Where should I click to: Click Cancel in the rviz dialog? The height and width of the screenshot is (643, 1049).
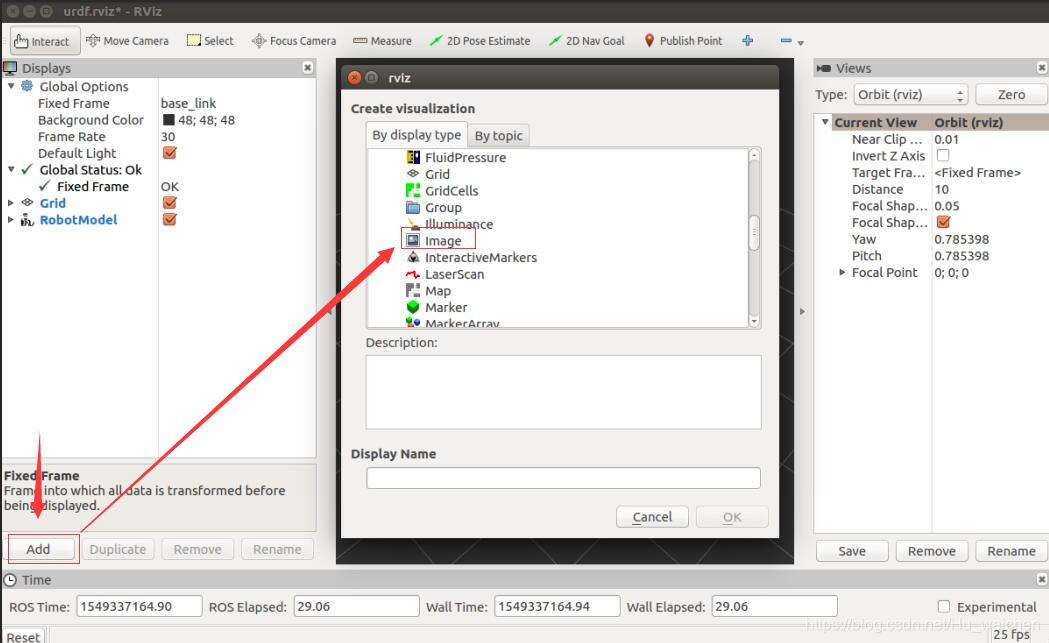[x=652, y=517]
